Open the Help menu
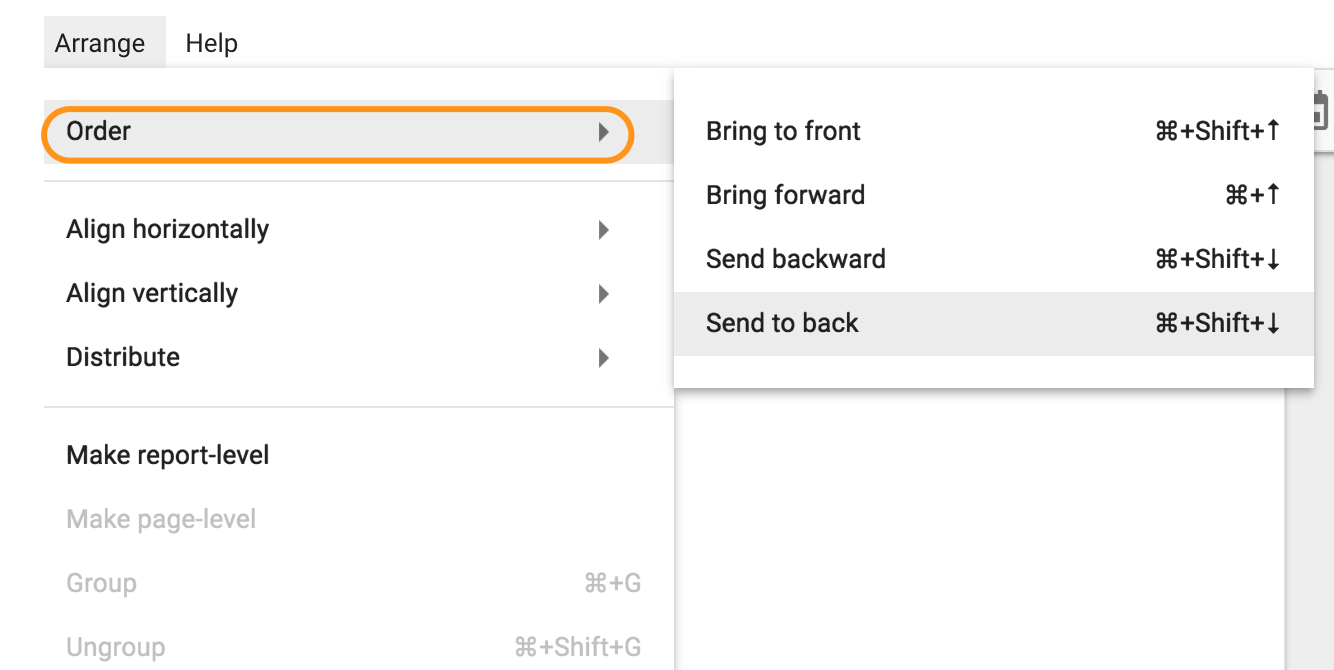 click(211, 44)
